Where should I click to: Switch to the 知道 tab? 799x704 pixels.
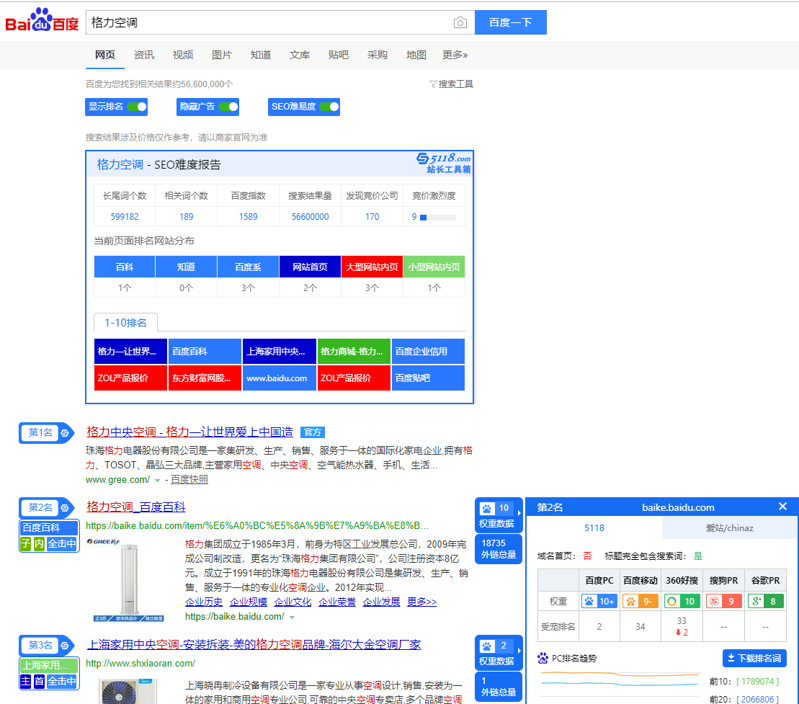pos(260,55)
